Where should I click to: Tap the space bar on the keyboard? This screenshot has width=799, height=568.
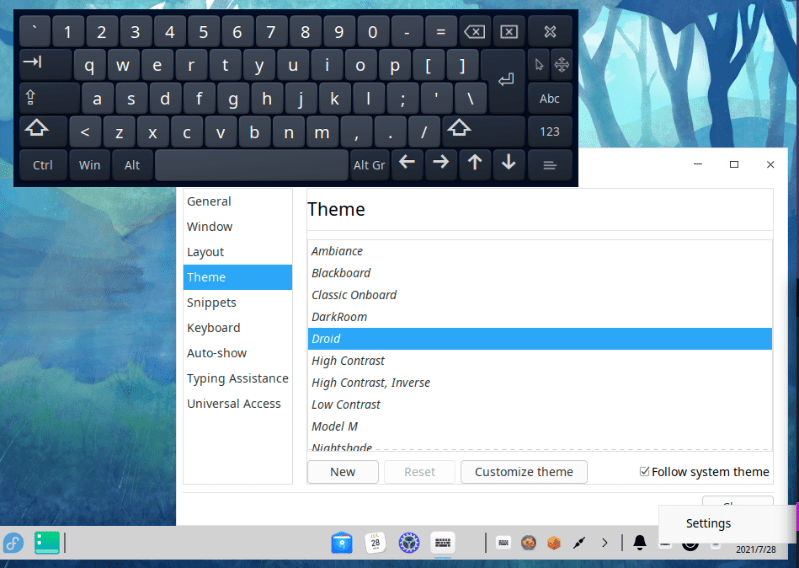coord(252,165)
